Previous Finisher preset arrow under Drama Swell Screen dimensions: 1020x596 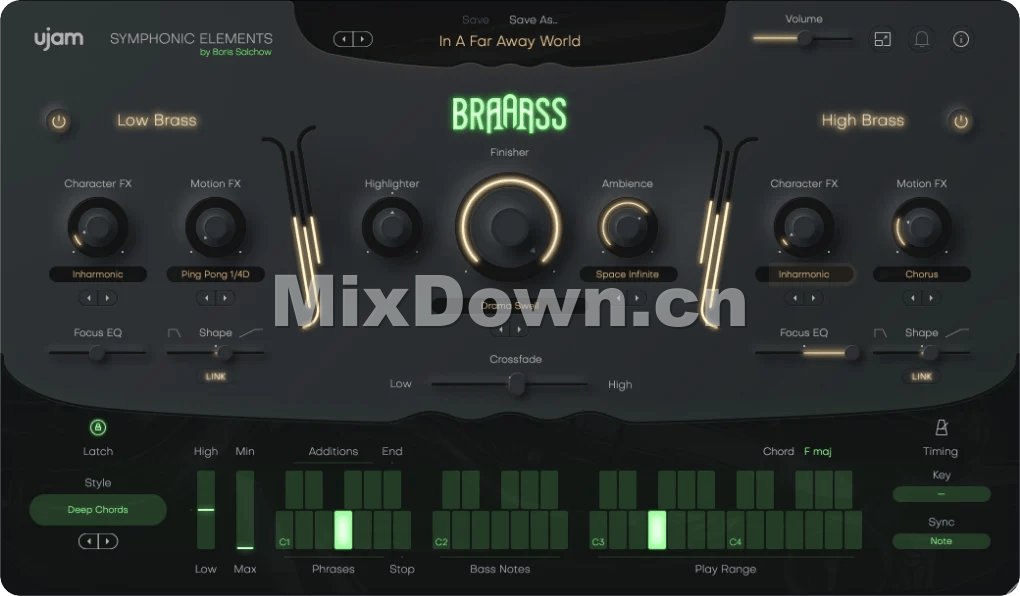[500, 329]
